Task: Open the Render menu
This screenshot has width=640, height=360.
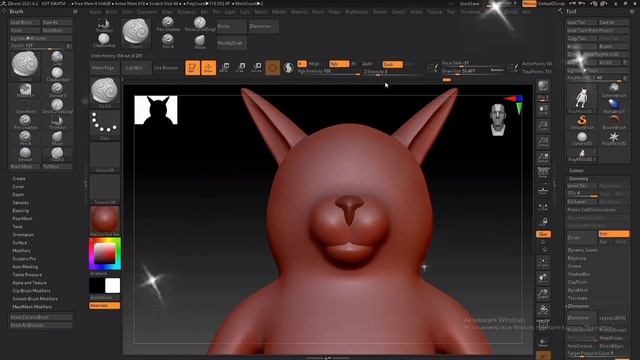Action: coord(380,12)
